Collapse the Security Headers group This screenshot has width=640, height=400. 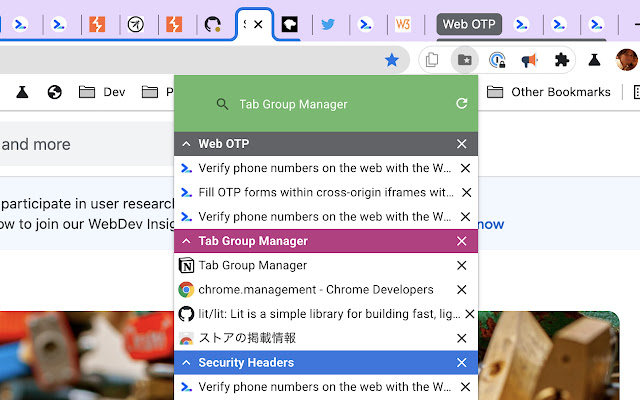(186, 362)
